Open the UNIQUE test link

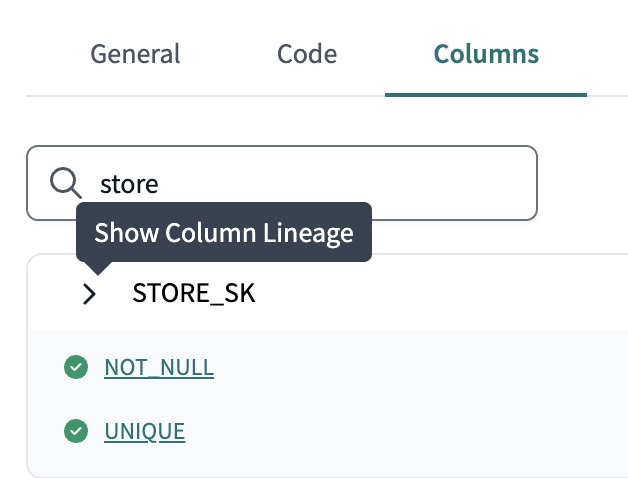point(144,432)
